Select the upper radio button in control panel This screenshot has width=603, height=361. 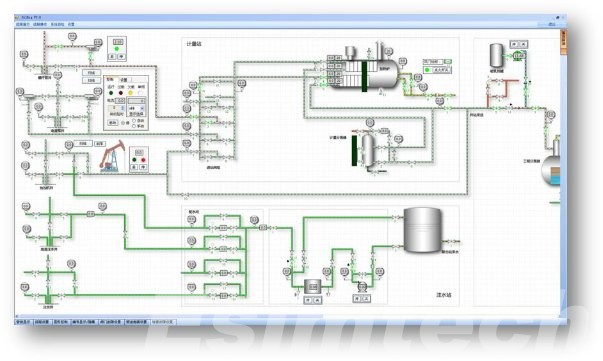click(x=134, y=121)
